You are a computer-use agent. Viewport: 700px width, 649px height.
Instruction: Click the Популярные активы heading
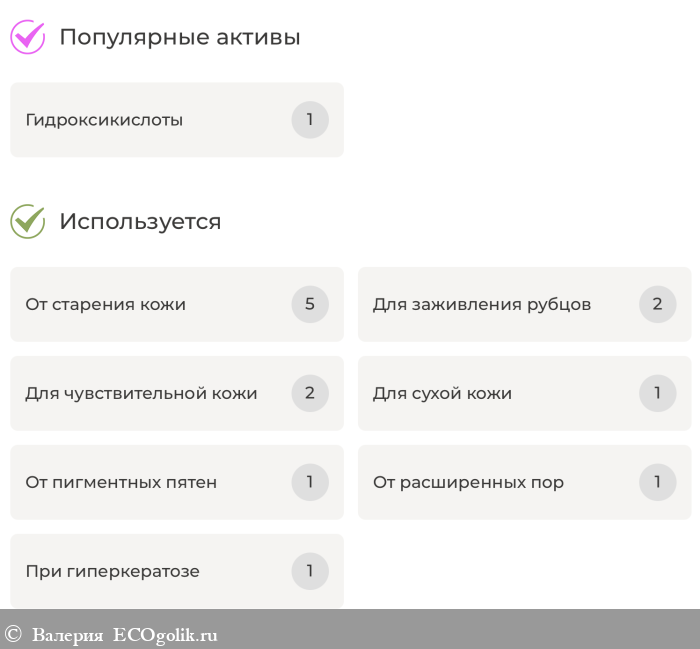180,37
